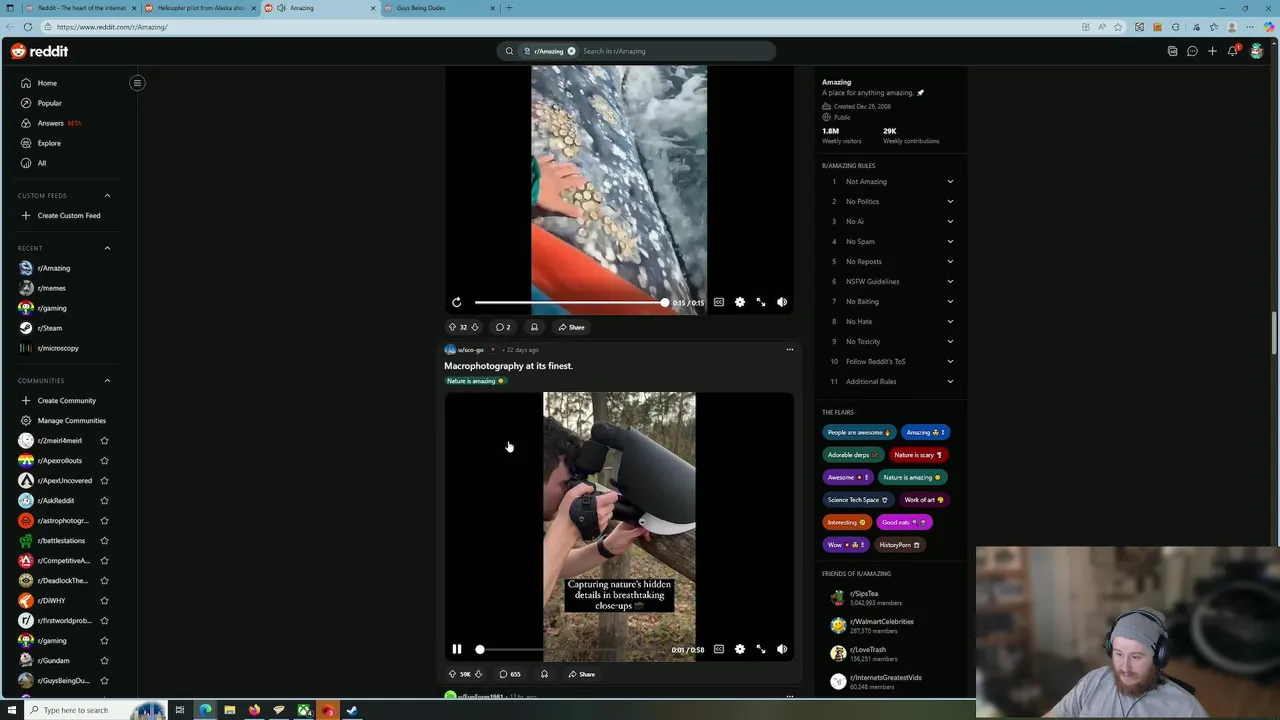
Task: Open r/SipsTea community link
Action: click(864, 594)
